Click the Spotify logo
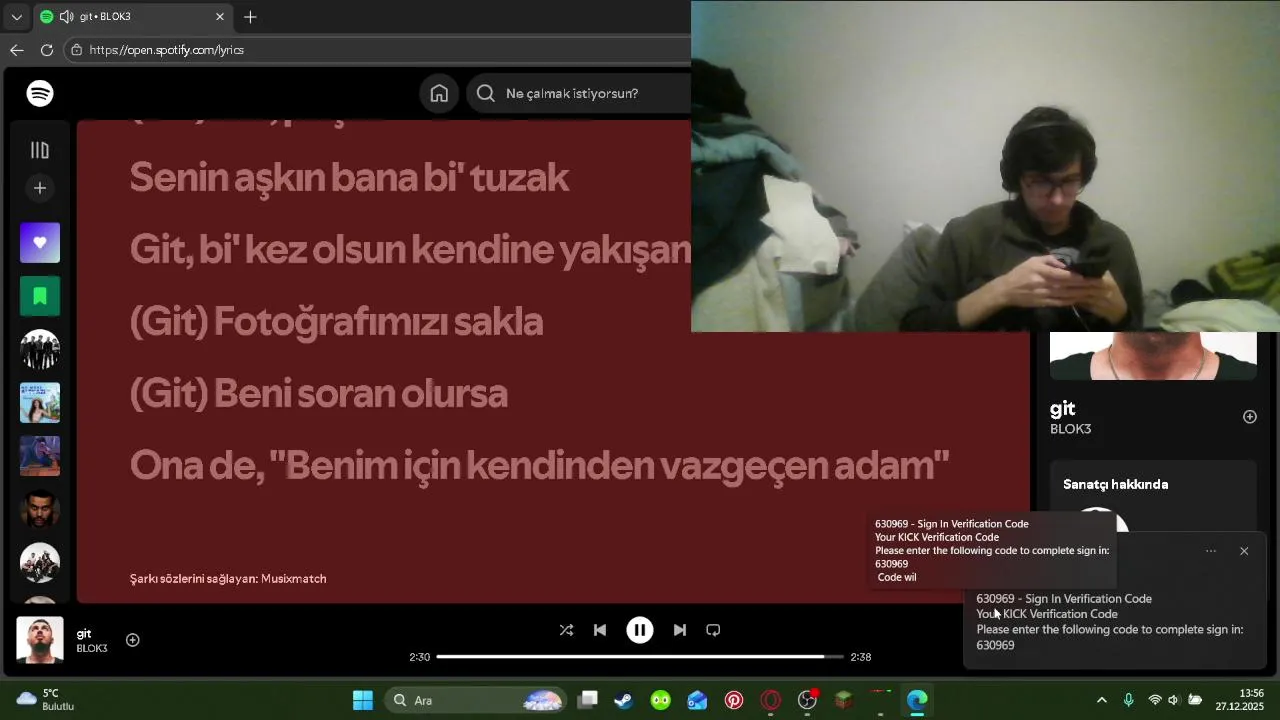 pos(40,93)
